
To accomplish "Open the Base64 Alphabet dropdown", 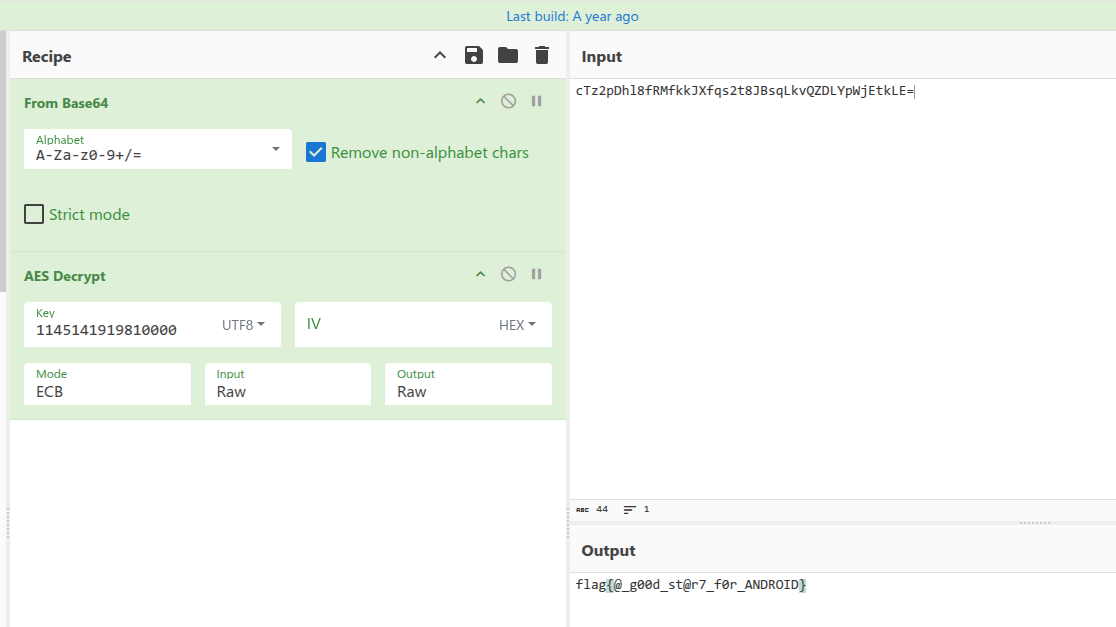I will coord(275,149).
